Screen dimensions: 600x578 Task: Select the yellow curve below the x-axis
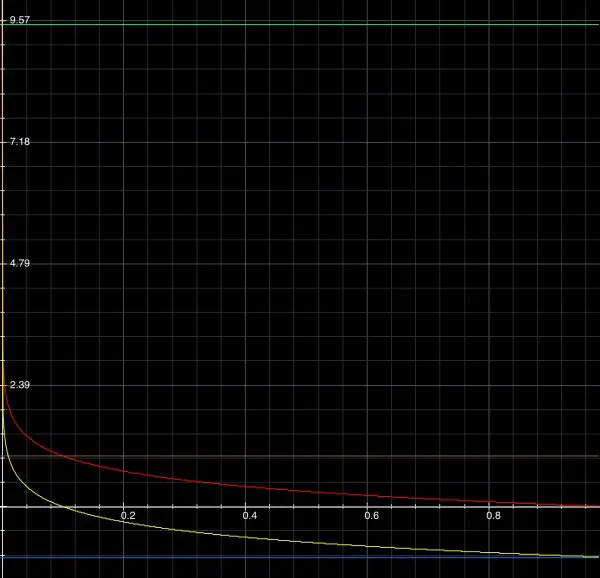point(245,537)
